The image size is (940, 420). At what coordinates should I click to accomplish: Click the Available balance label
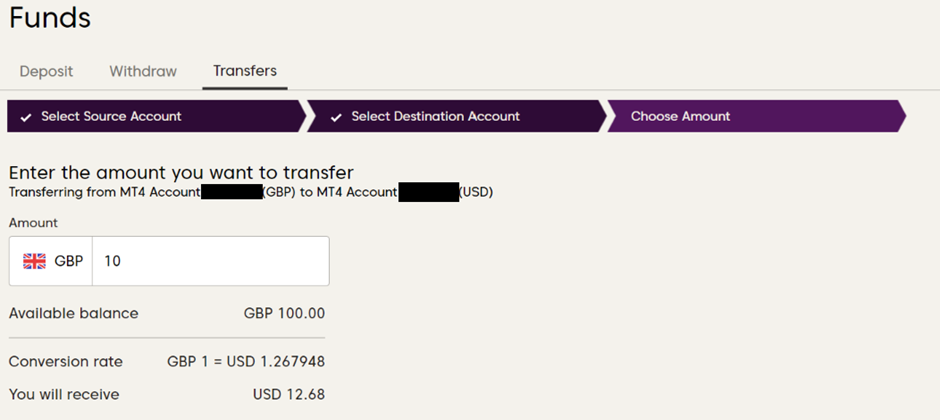[x=74, y=313]
